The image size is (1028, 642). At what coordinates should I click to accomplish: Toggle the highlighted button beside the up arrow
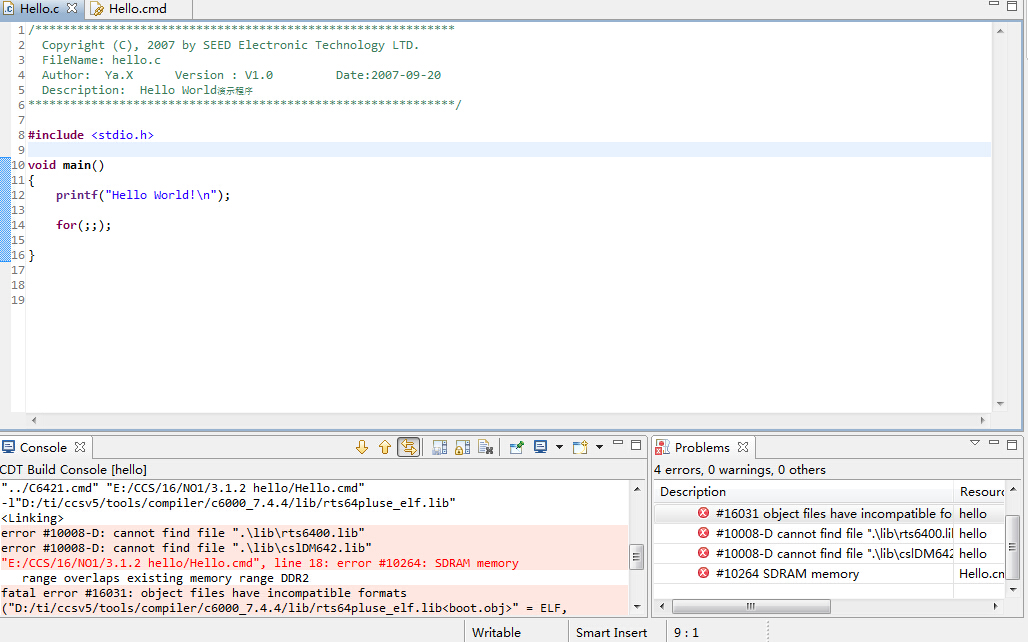click(409, 448)
